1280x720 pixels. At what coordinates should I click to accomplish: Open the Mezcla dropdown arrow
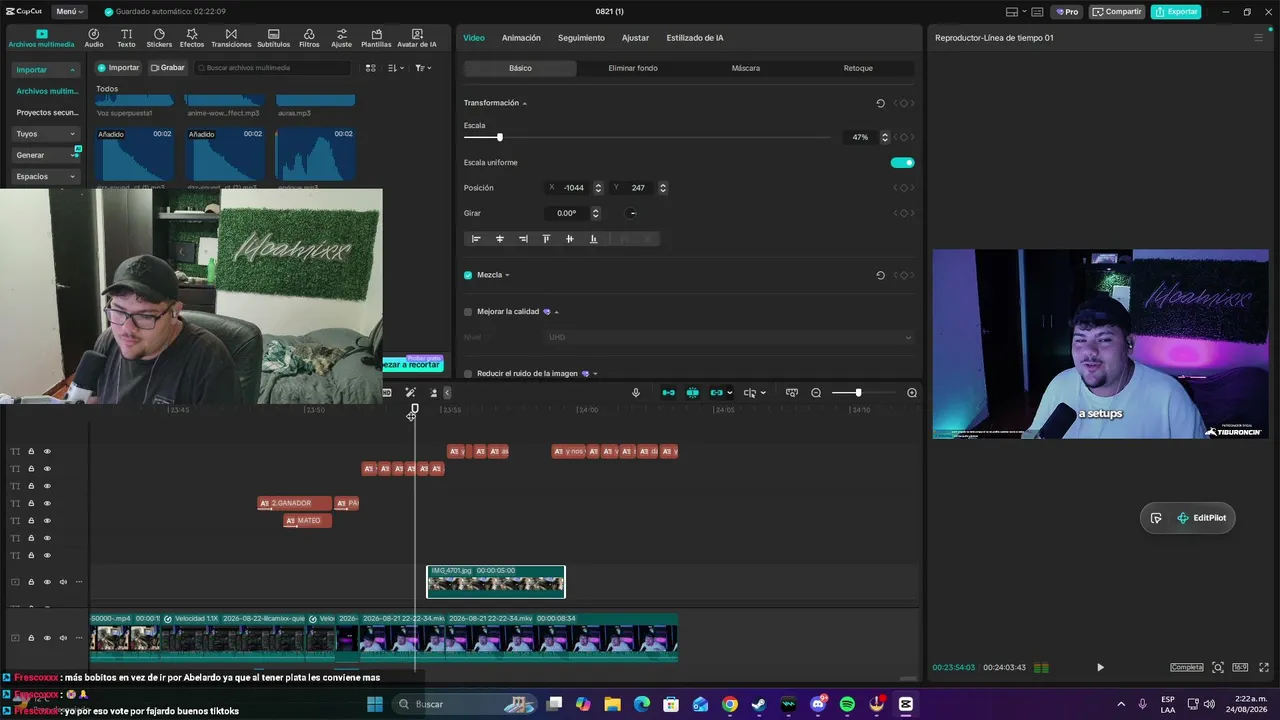coord(507,275)
